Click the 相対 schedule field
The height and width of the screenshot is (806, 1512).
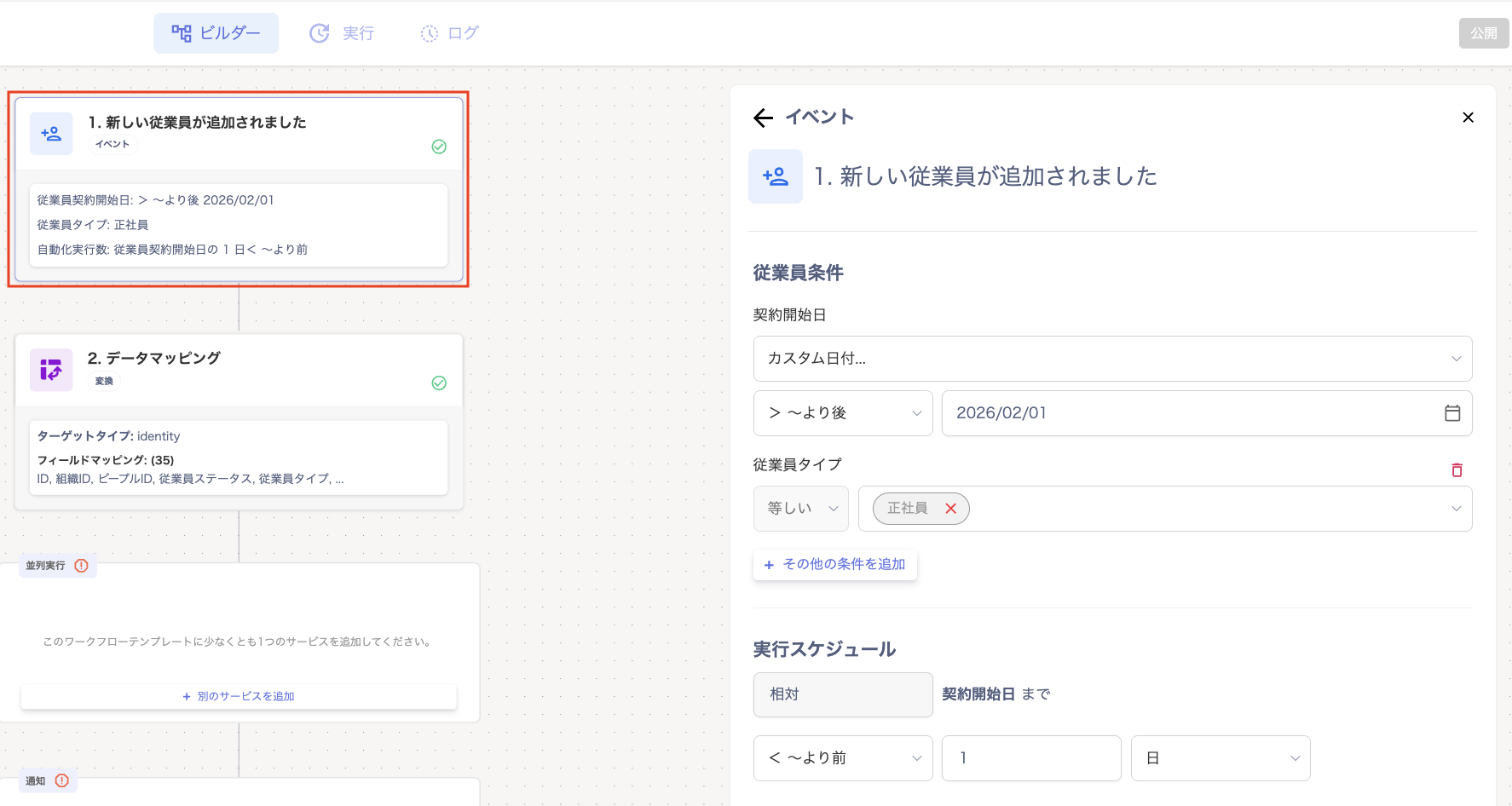point(843,694)
